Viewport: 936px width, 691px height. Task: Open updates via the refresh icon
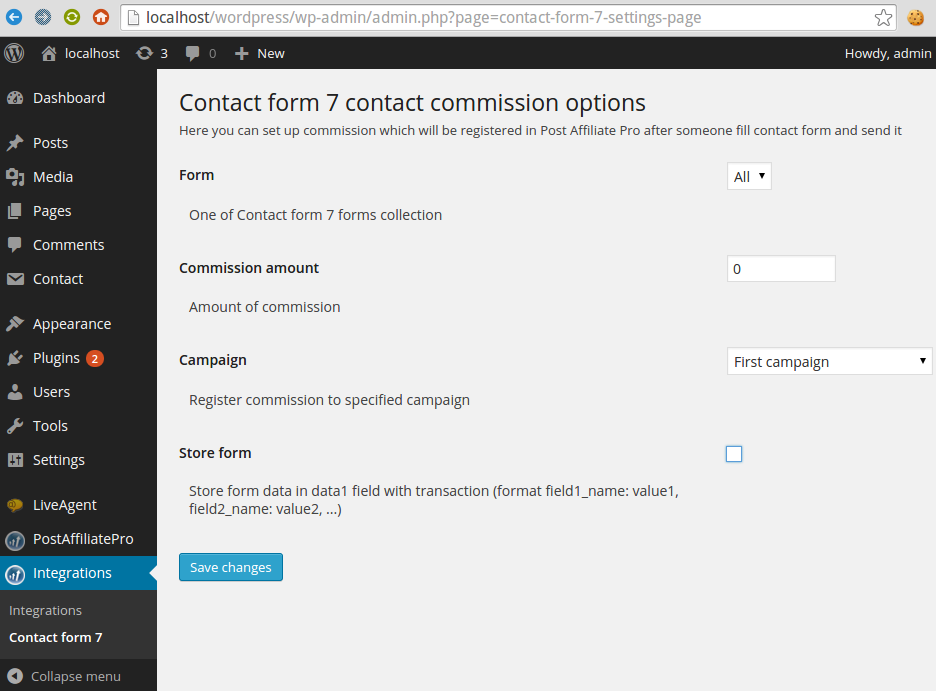tap(145, 53)
